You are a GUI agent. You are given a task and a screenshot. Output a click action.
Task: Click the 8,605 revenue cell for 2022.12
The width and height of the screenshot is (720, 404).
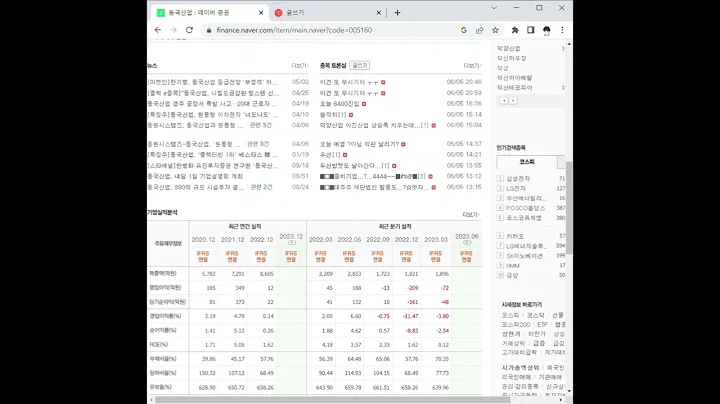click(x=266, y=274)
